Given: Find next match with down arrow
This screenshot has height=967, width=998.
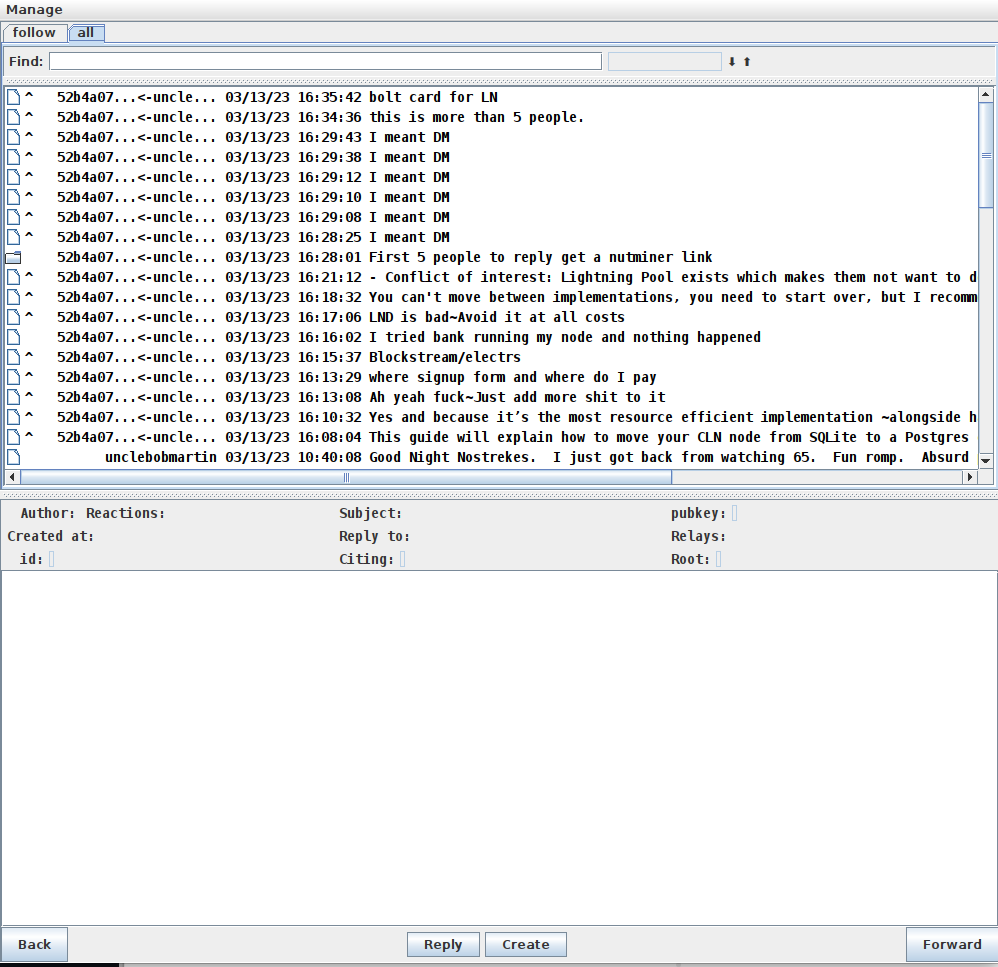Looking at the screenshot, I should point(732,62).
